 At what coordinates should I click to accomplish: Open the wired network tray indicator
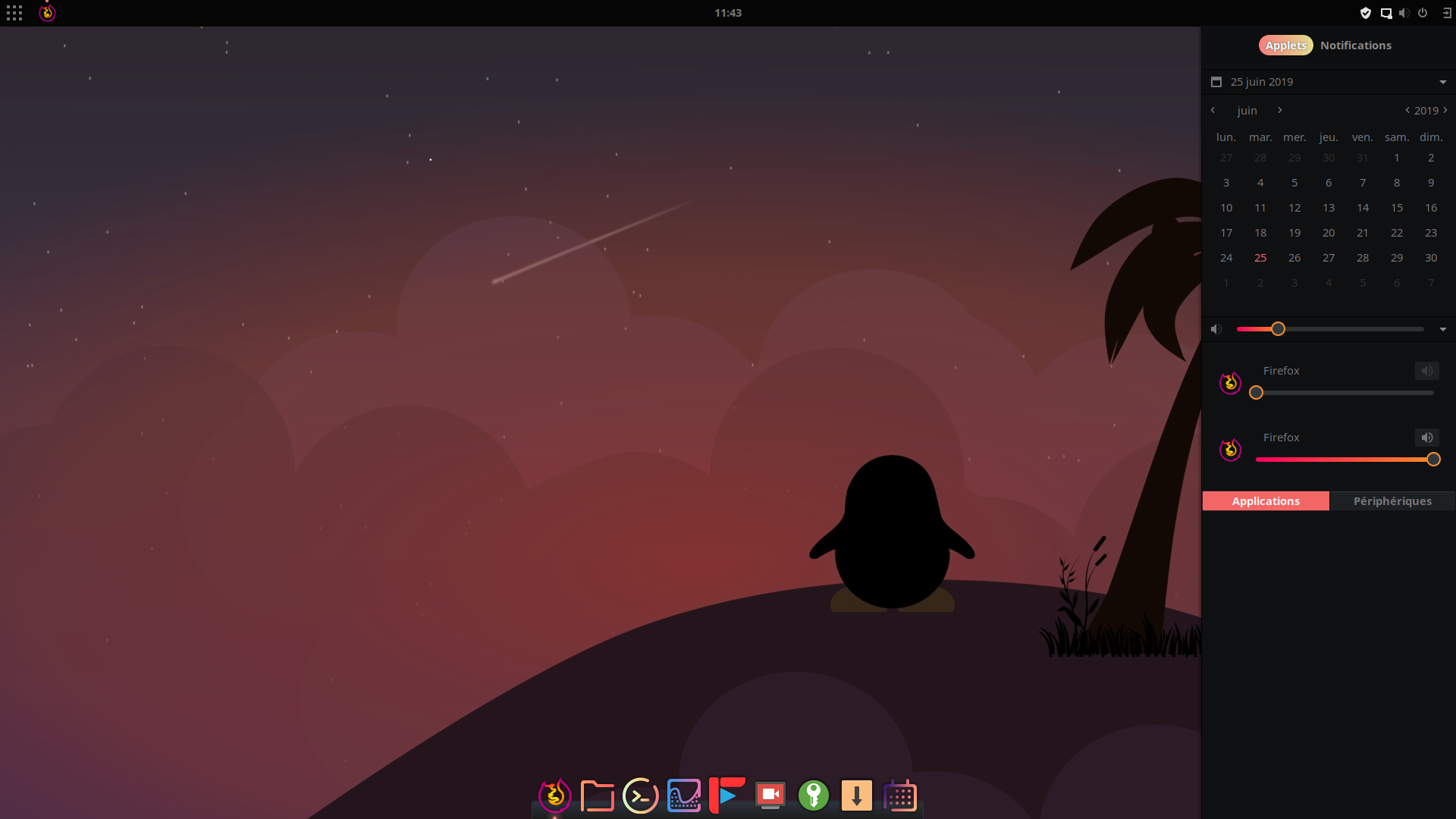tap(1385, 13)
